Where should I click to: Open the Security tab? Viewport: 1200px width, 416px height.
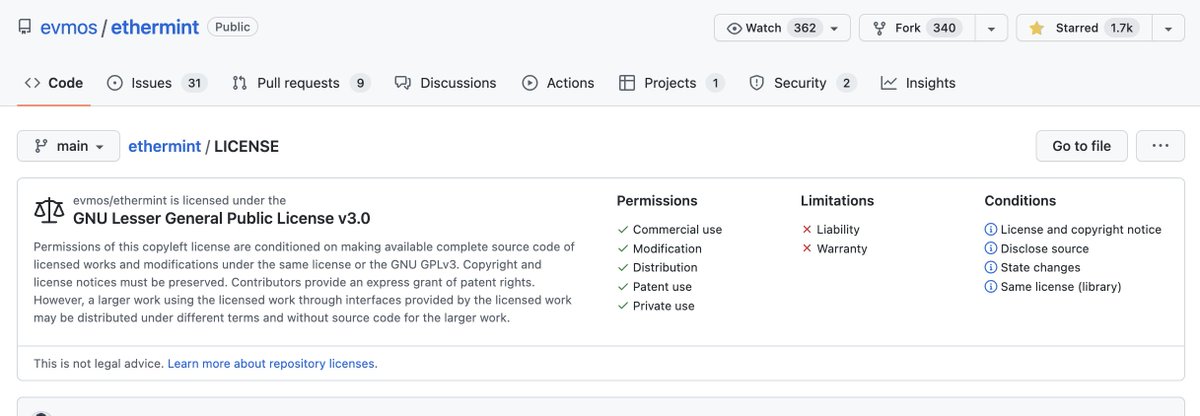tap(803, 83)
